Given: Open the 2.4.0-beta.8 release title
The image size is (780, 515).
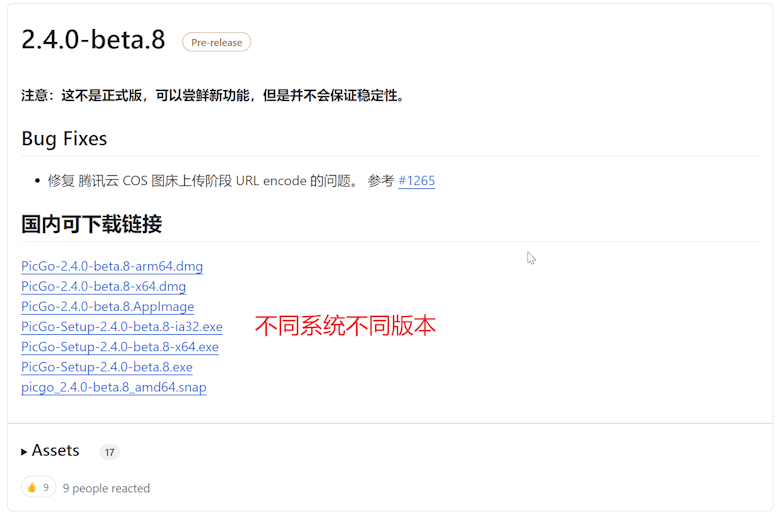Looking at the screenshot, I should [x=93, y=40].
